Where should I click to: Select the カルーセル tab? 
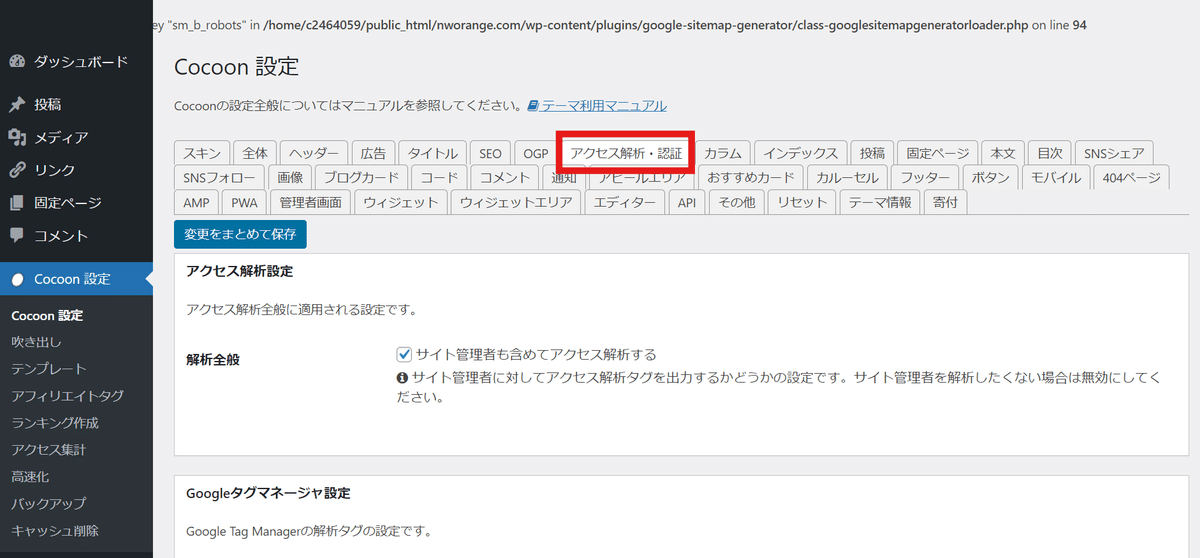click(x=847, y=178)
